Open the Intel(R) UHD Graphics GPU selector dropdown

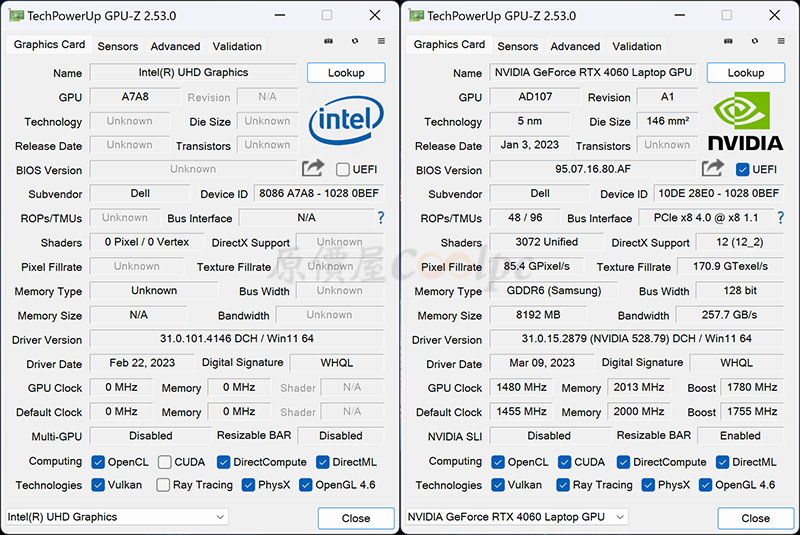[x=116, y=517]
